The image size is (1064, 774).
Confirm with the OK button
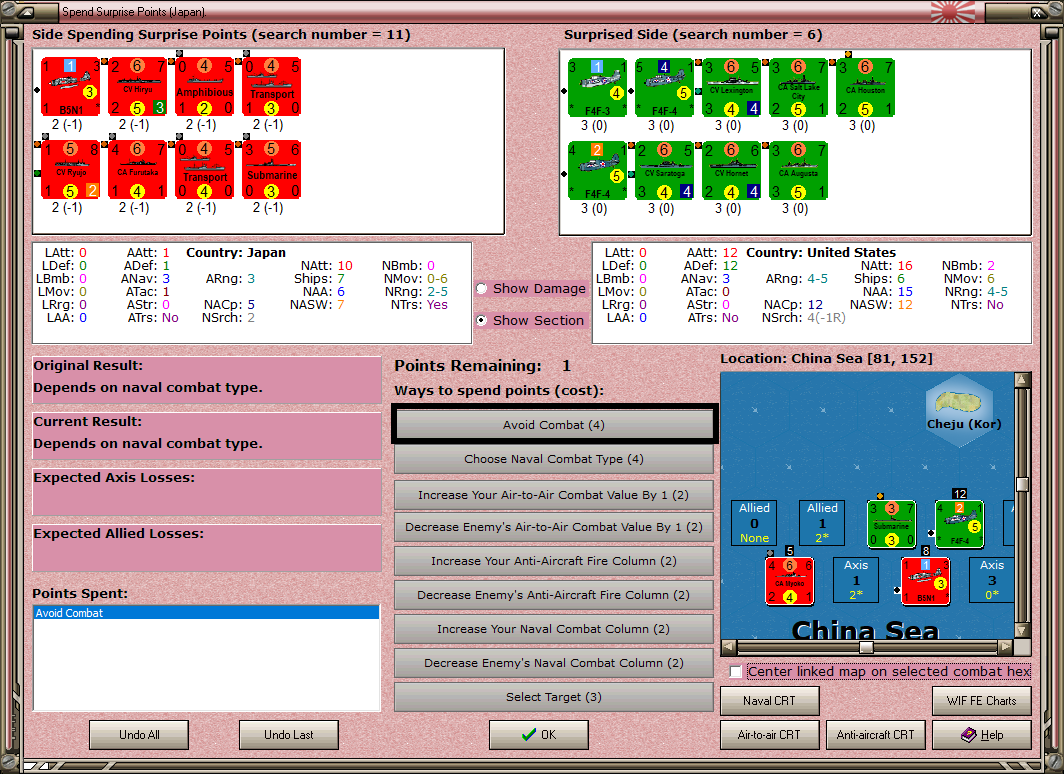[x=539, y=735]
